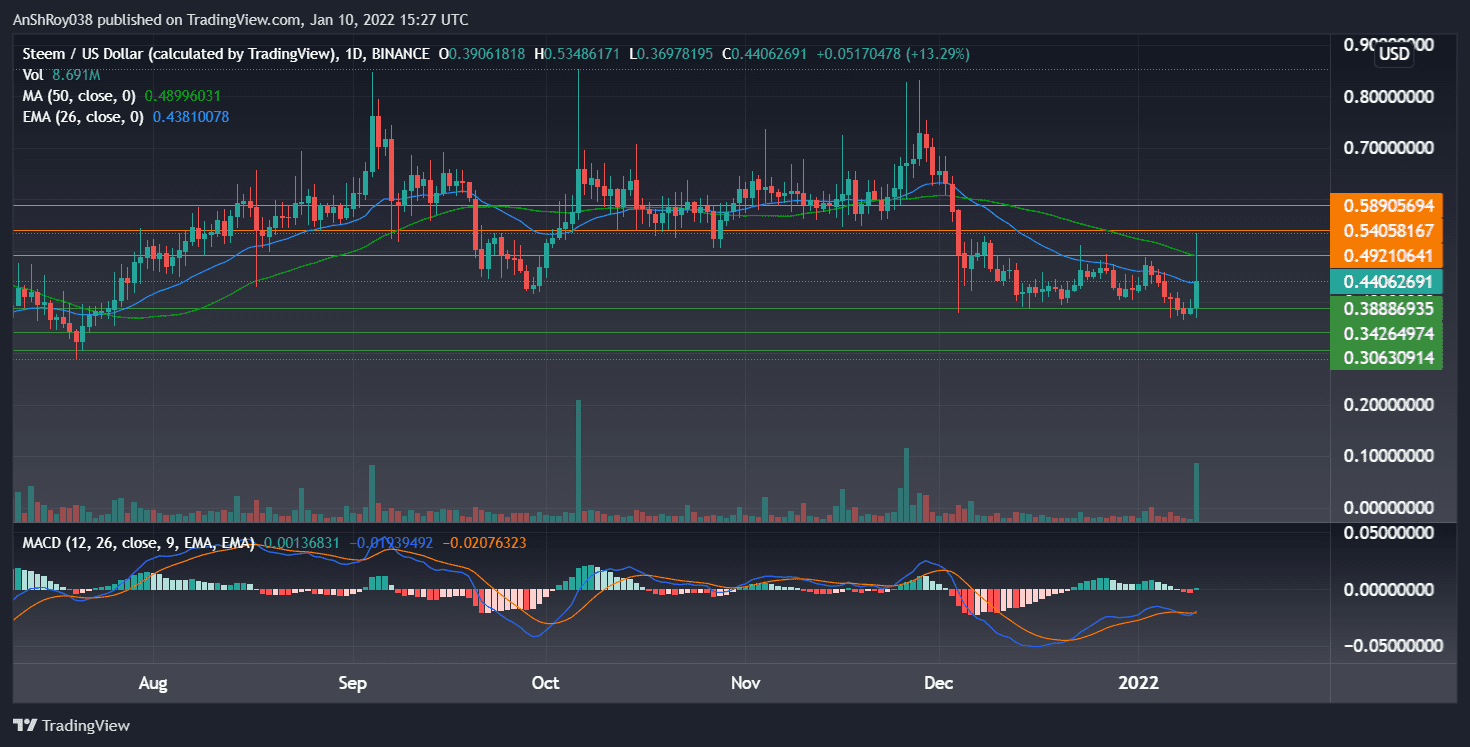Click the 0.80000000 value on the price scale

click(1388, 95)
